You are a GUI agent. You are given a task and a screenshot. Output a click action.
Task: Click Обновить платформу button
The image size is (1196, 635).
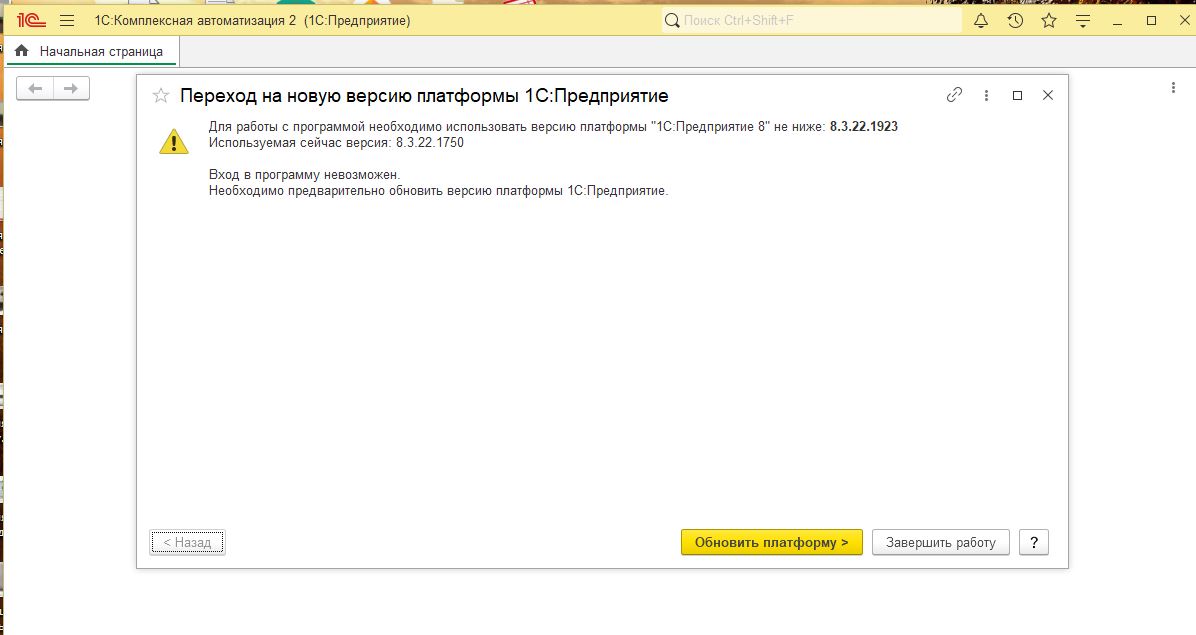(771, 542)
